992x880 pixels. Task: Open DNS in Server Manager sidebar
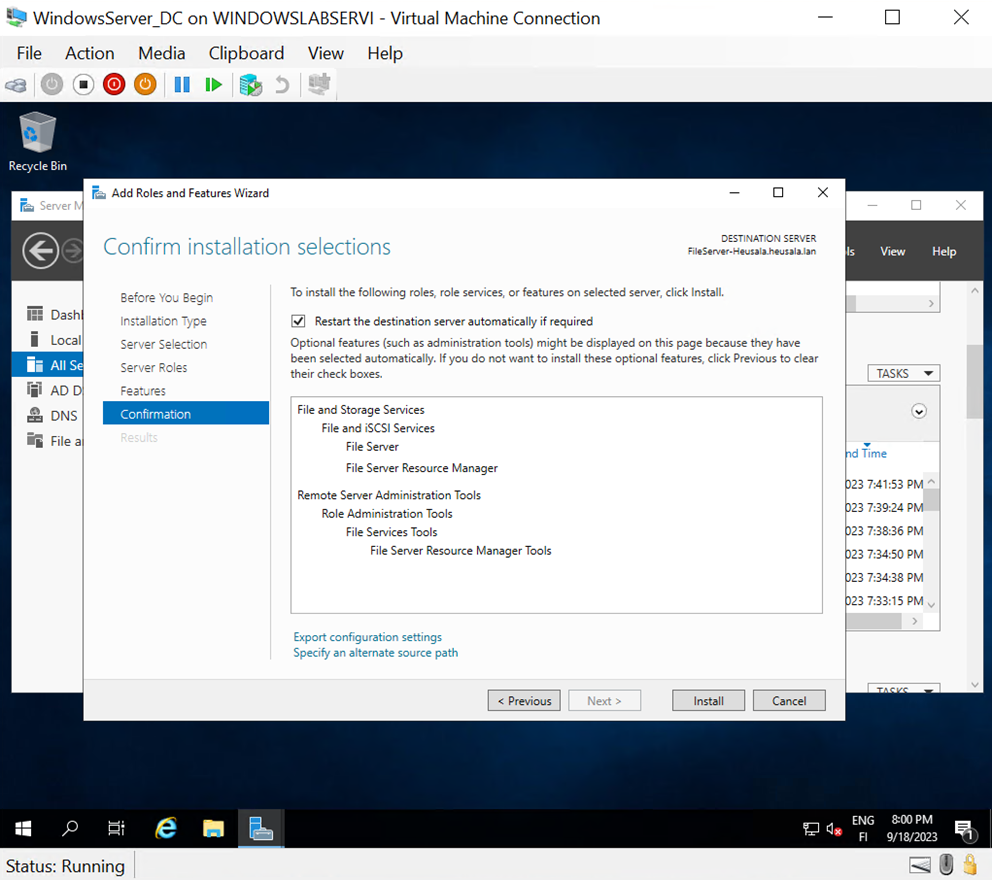coord(57,415)
